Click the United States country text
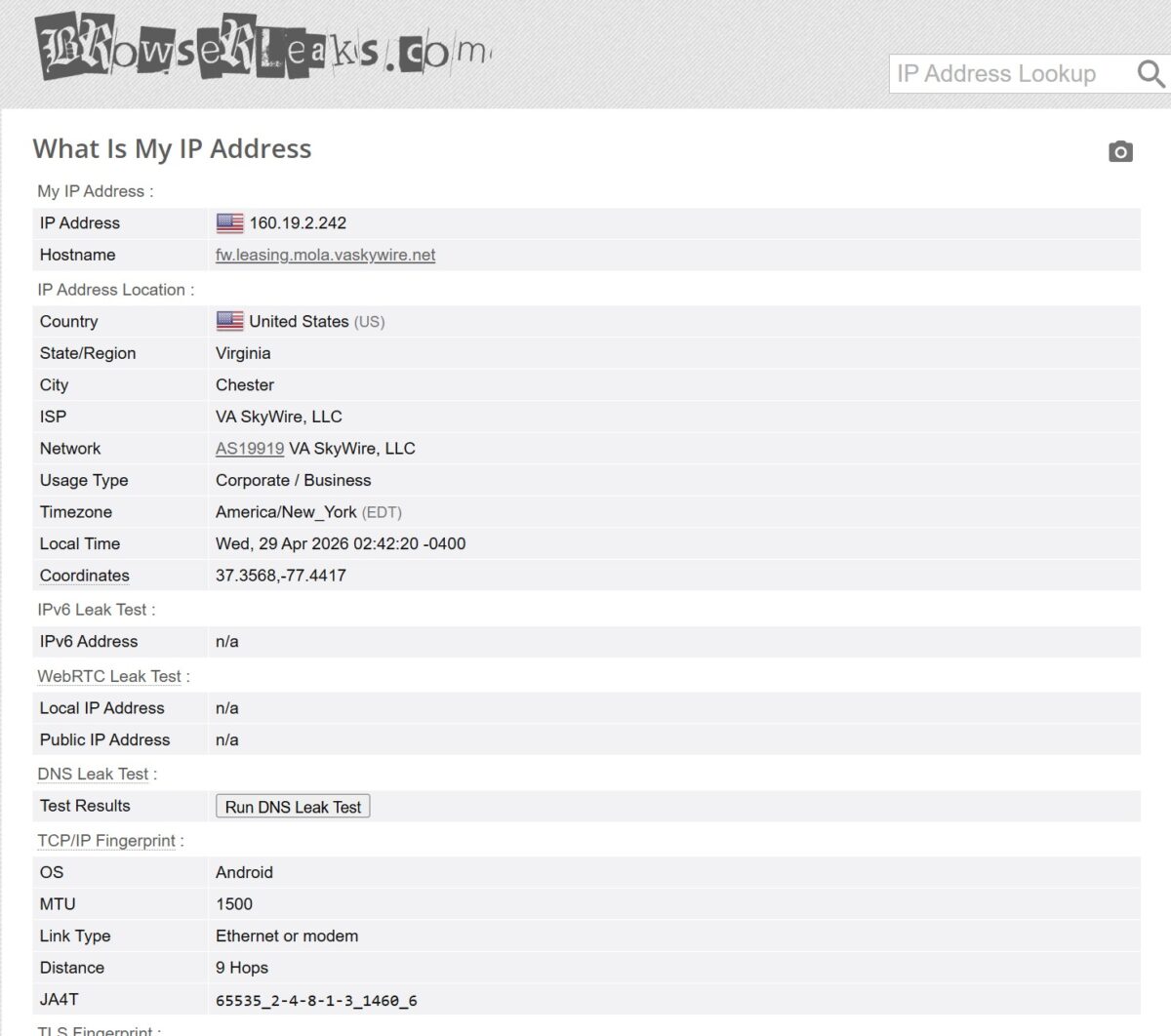The image size is (1171, 1036). click(299, 321)
